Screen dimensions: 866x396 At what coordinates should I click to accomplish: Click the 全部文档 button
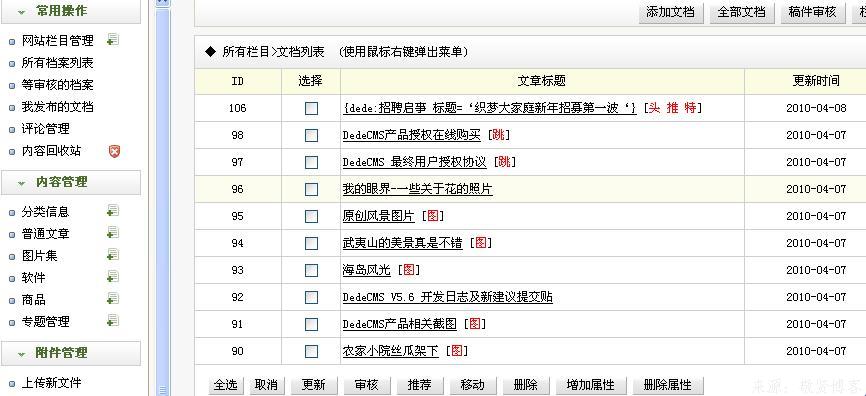pos(741,12)
